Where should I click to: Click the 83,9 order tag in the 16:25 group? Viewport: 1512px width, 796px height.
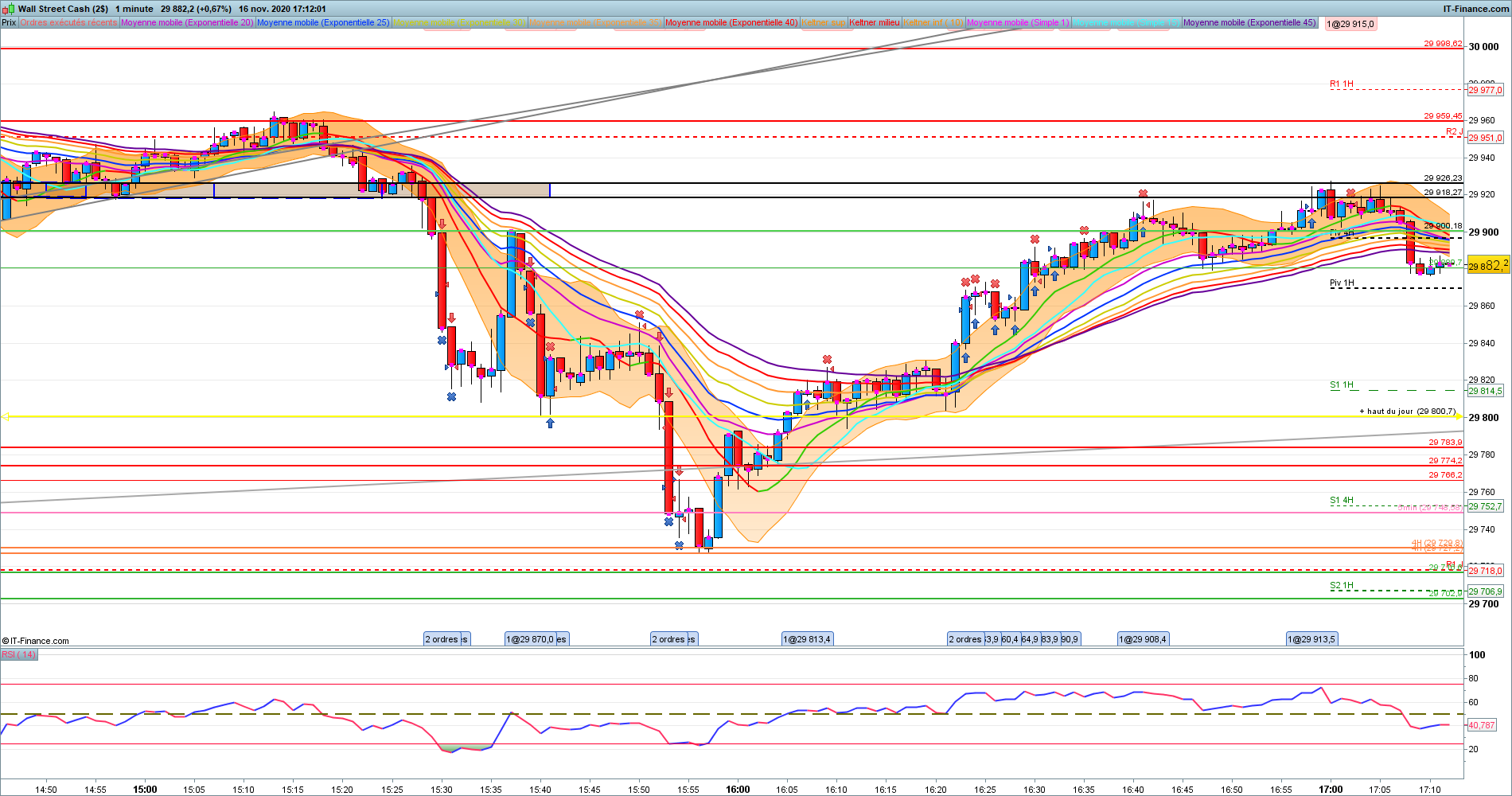click(x=1050, y=639)
